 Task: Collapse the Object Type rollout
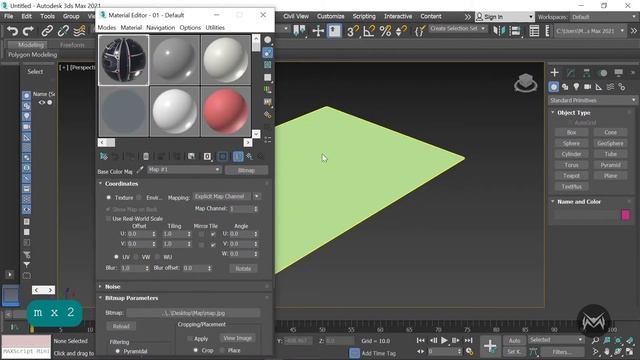573,113
